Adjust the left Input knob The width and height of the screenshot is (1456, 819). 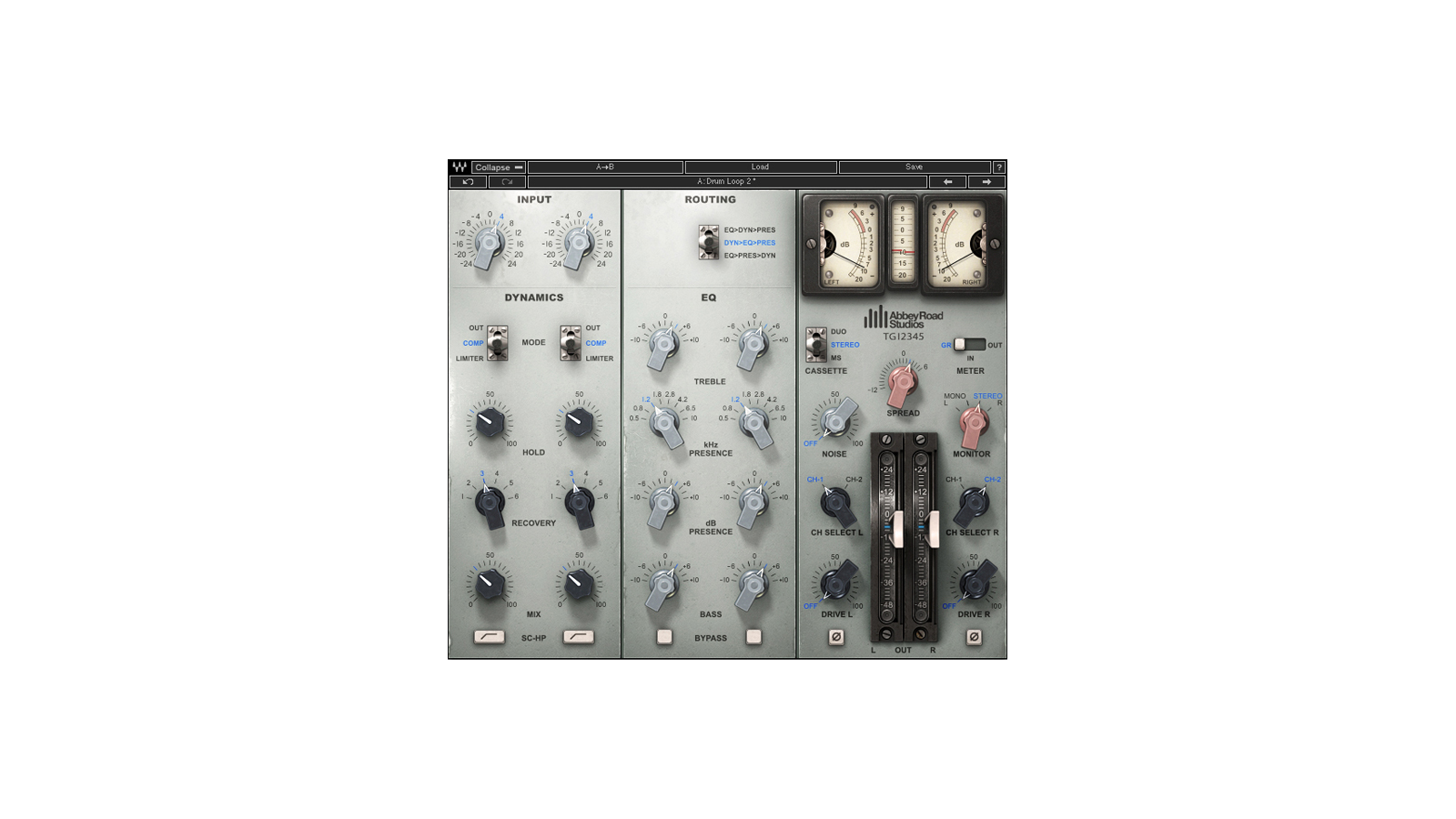pyautogui.click(x=490, y=244)
